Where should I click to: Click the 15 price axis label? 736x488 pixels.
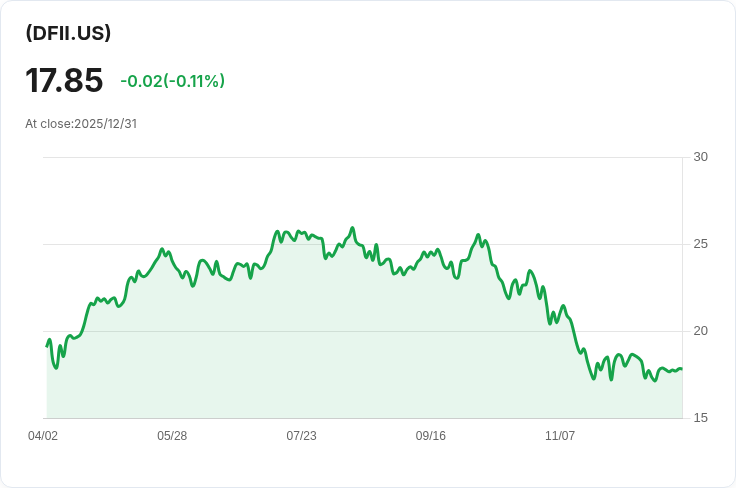click(700, 418)
